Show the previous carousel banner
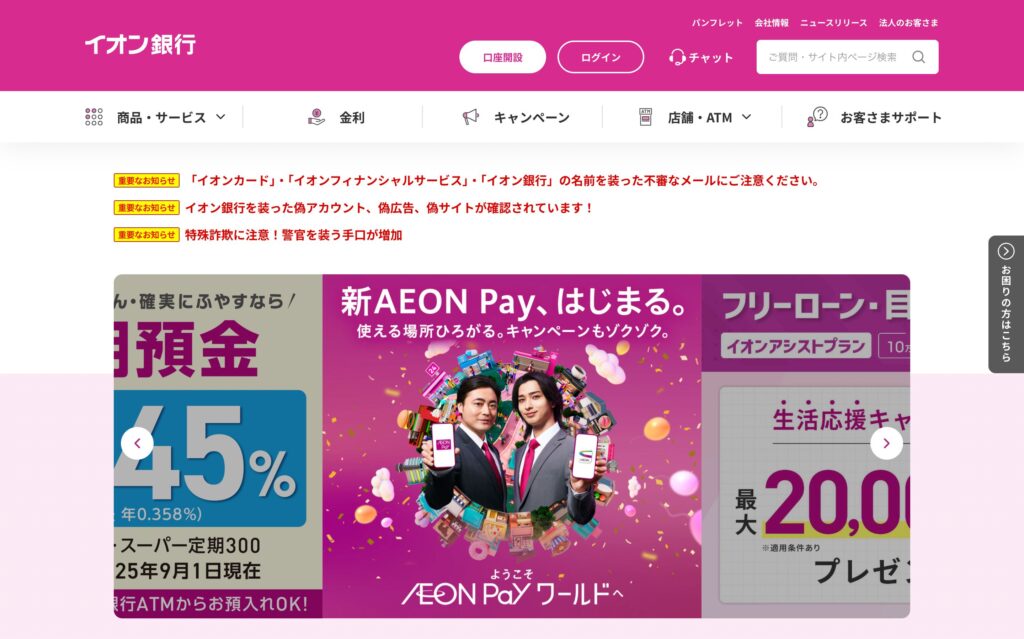This screenshot has height=639, width=1024. click(137, 444)
